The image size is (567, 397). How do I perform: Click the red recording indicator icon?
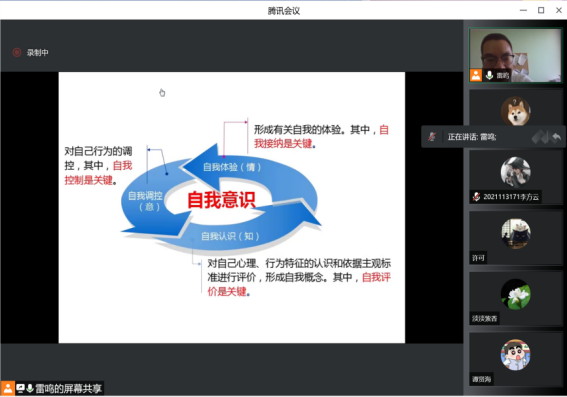tap(17, 52)
